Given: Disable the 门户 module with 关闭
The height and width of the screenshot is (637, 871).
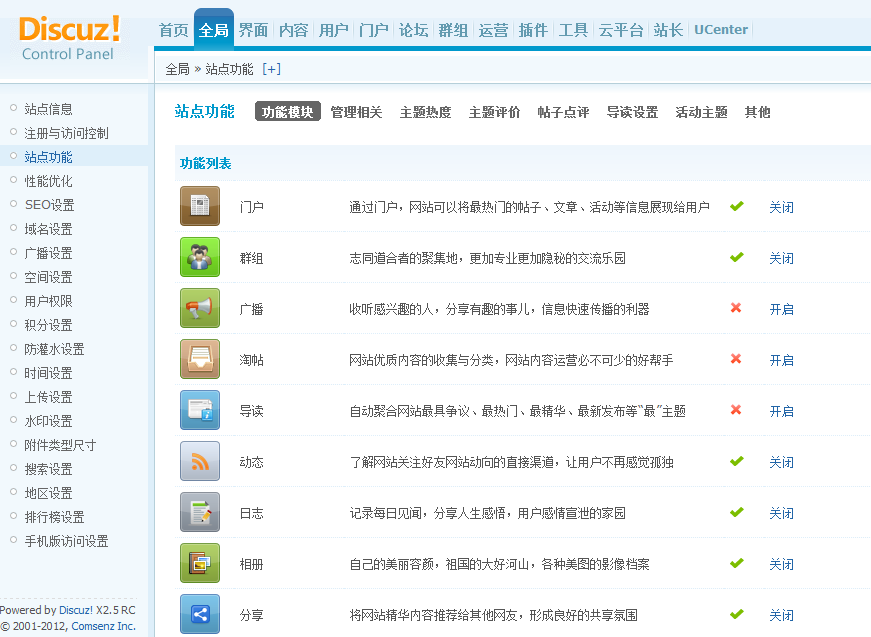Looking at the screenshot, I should (x=782, y=207).
